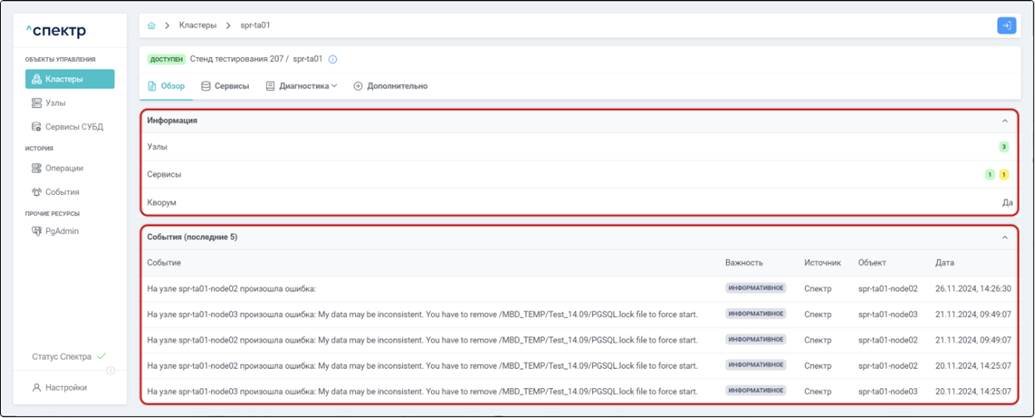Click Кластеры in the breadcrumb
The width and height of the screenshot is (1035, 418).
coord(198,25)
